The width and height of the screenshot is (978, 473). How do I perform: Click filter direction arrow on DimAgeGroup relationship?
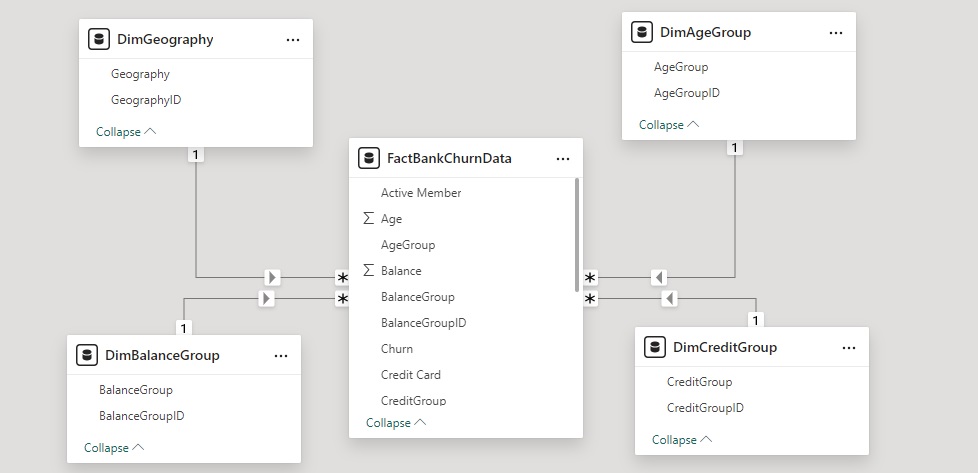click(x=658, y=277)
